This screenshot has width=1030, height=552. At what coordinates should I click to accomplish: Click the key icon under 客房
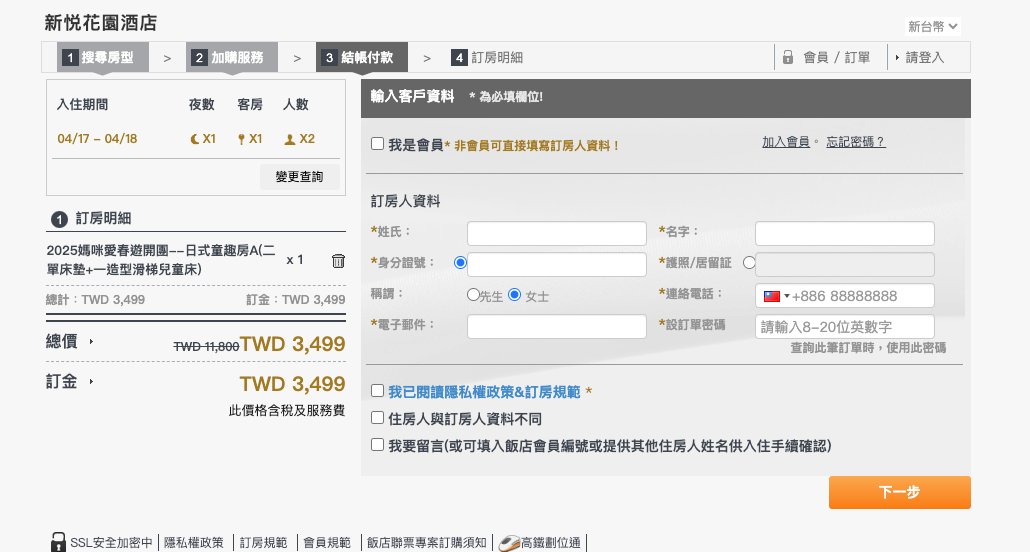point(241,139)
